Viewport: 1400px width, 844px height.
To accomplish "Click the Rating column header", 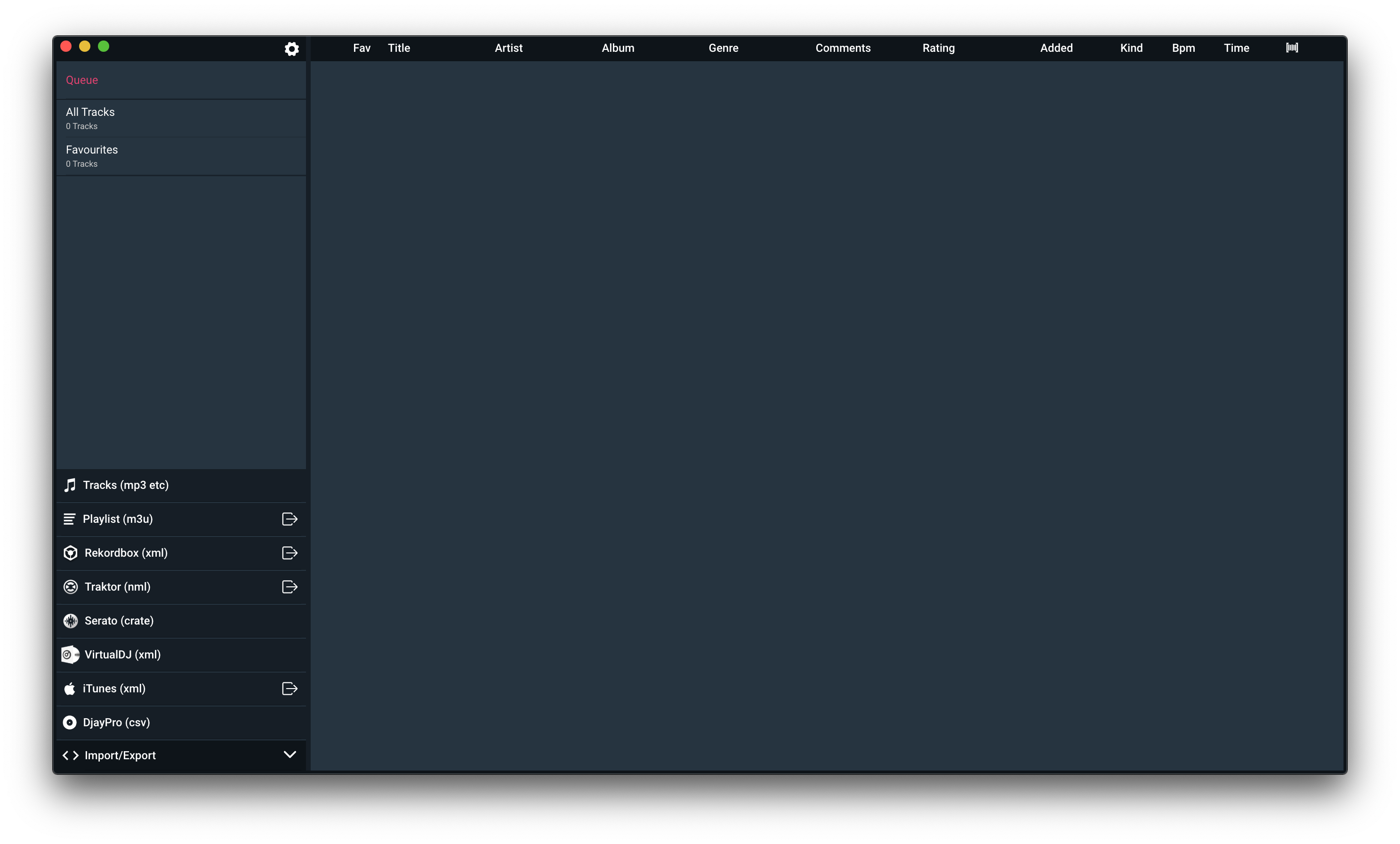I will pyautogui.click(x=938, y=49).
